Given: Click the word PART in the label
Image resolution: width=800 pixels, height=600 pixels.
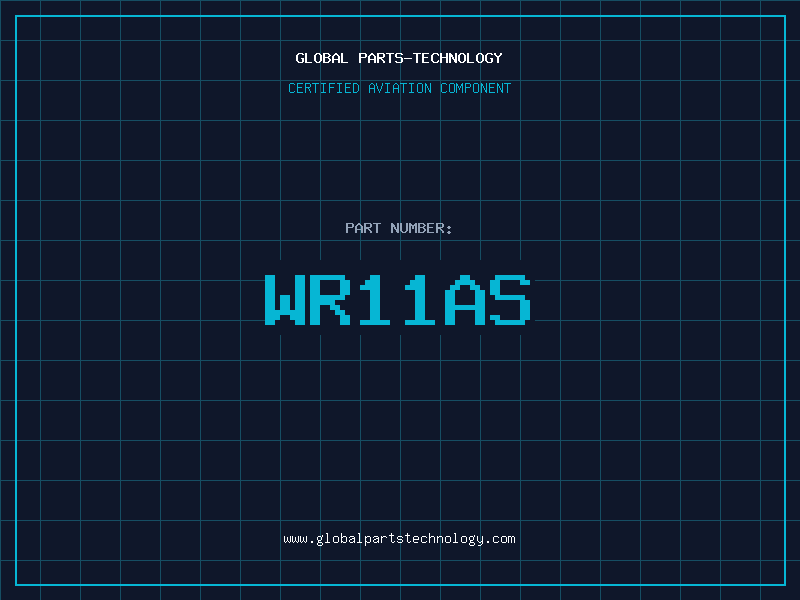Looking at the screenshot, I should click(x=362, y=228).
